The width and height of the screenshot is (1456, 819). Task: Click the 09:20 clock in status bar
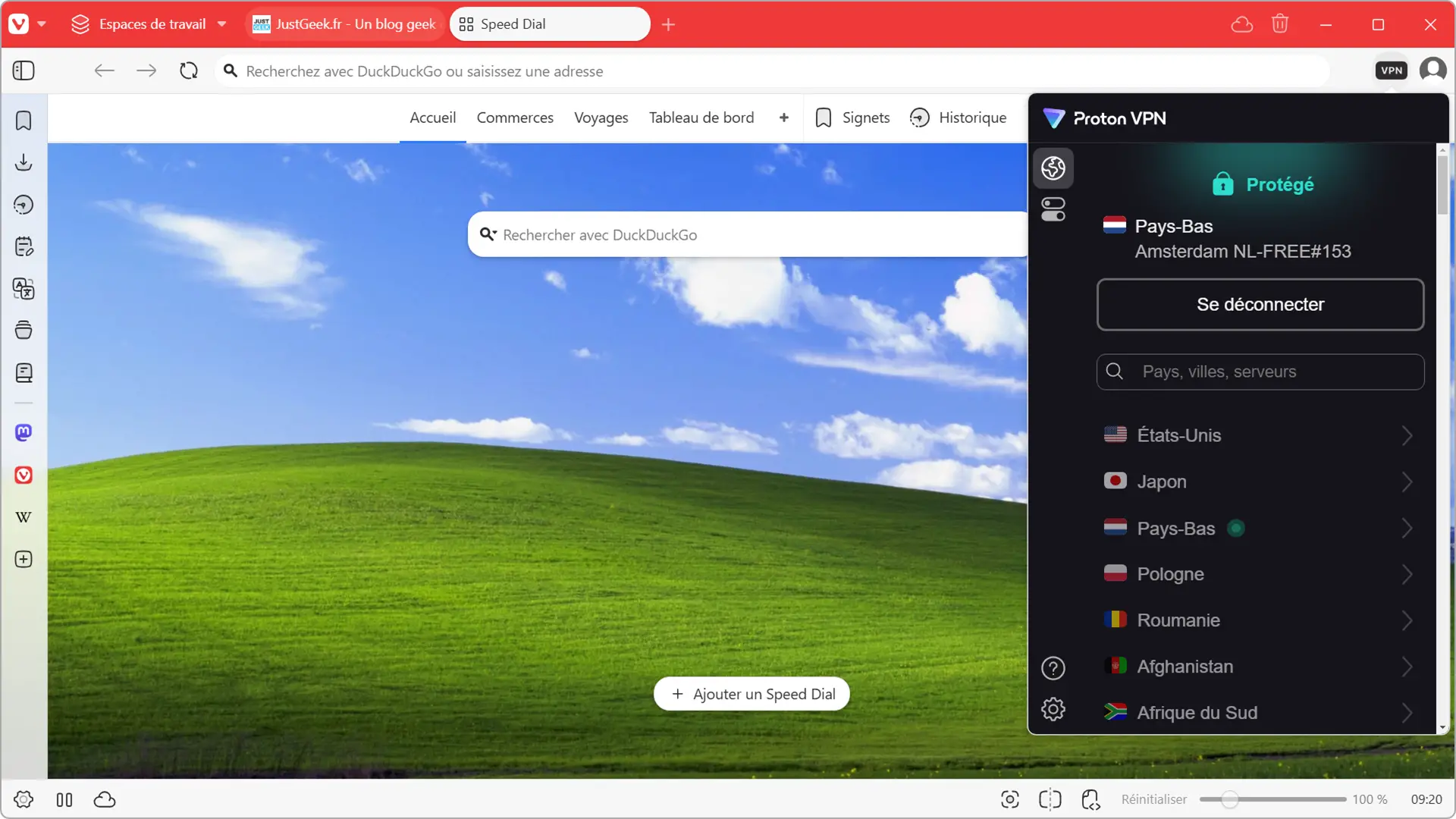coord(1426,799)
